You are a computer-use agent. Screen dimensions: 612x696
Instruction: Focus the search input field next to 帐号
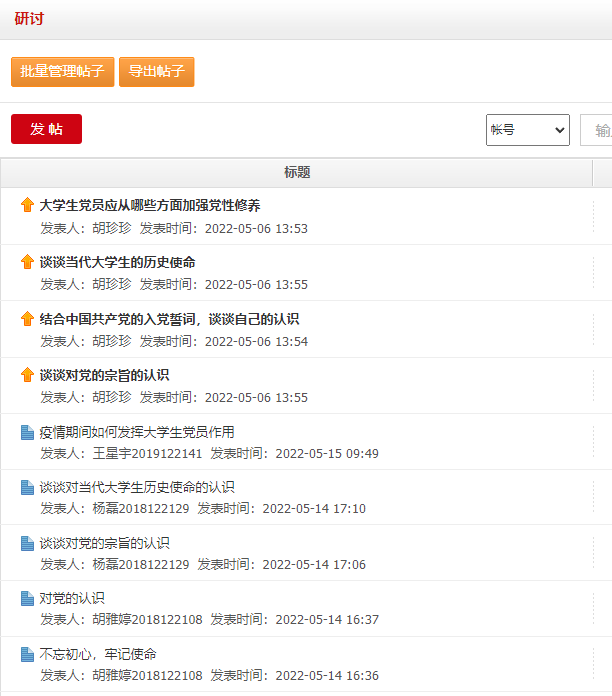598,130
